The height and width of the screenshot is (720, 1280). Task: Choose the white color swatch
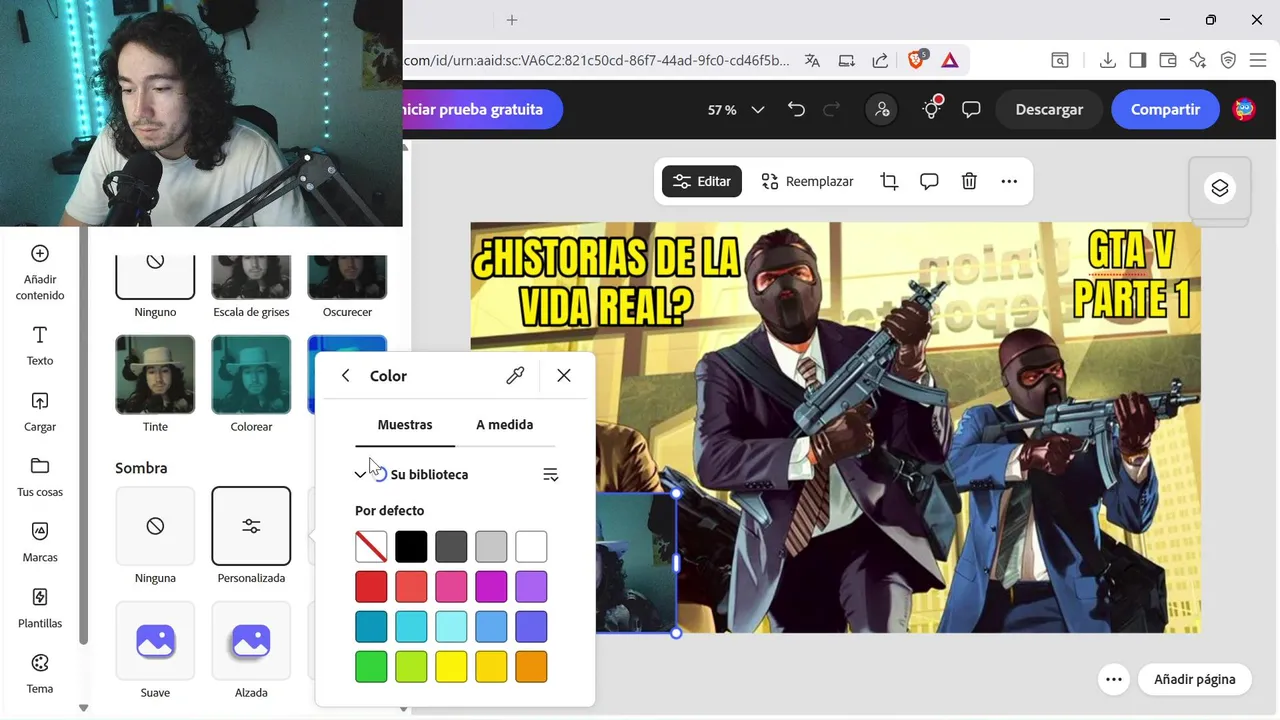click(x=531, y=547)
